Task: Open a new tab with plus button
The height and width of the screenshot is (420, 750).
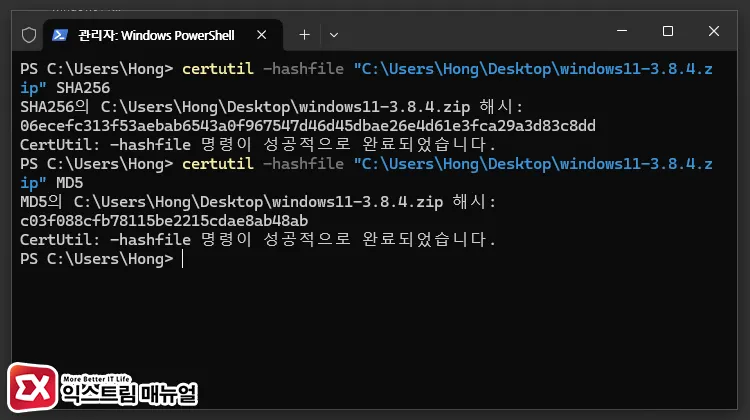Action: (304, 35)
